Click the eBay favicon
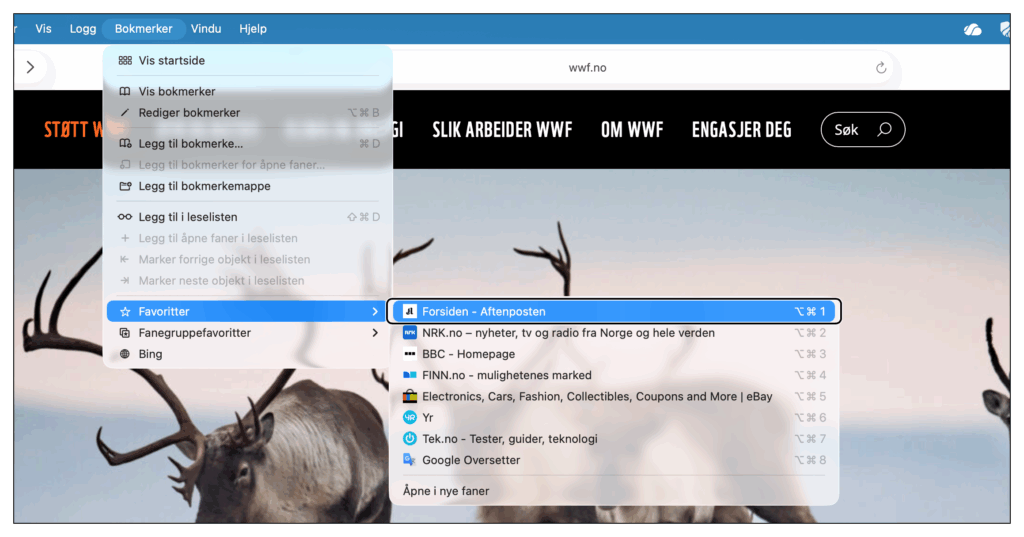Viewport: 1024px width, 537px height. (x=409, y=397)
